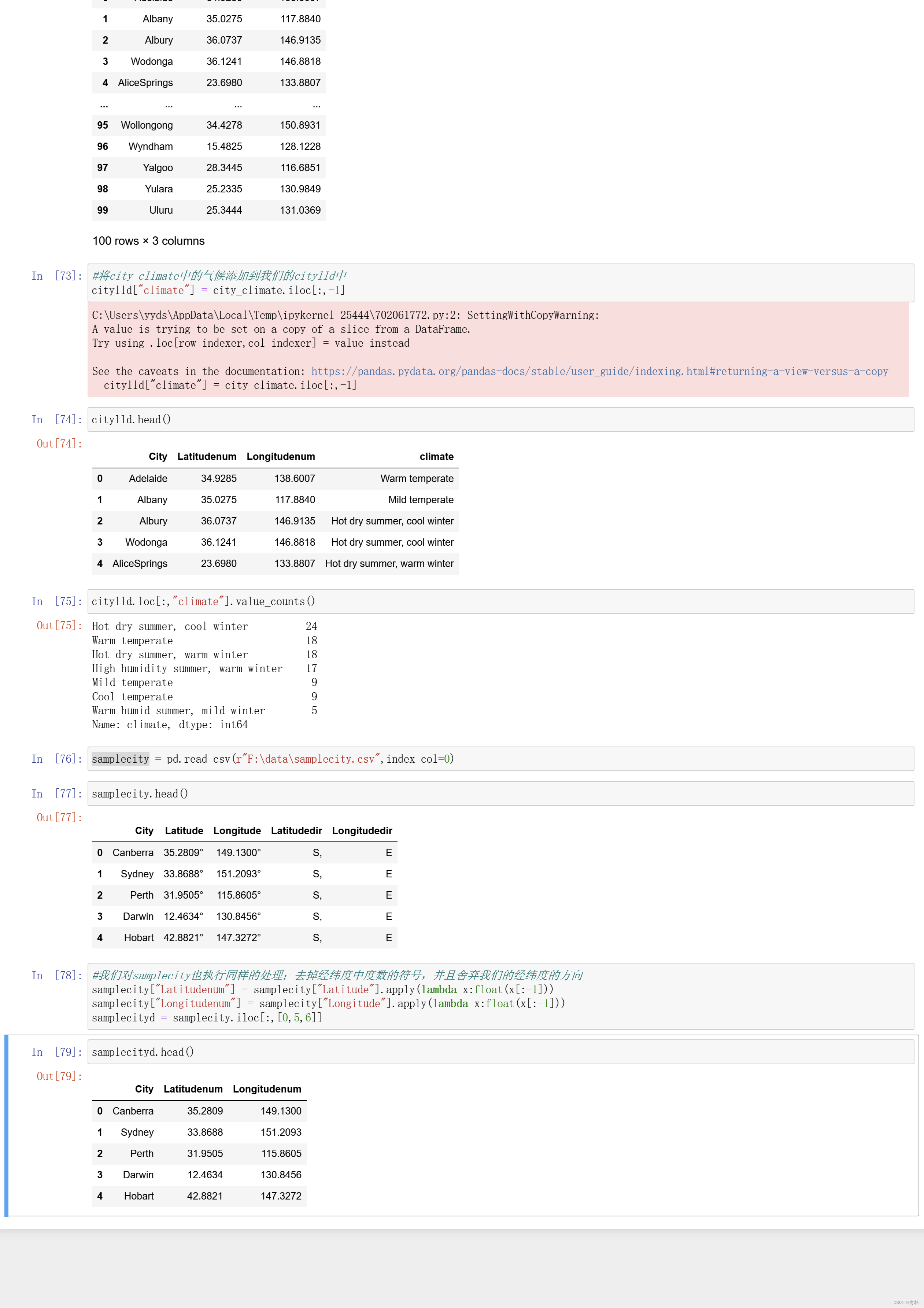The height and width of the screenshot is (1308, 924).
Task: Click the Latitudenum header in Out[79] table
Action: [193, 1089]
